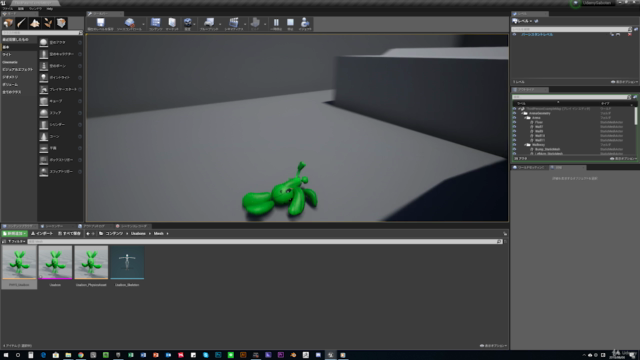Open the Help menu
Screen dimensions: 640x360
pyautogui.click(x=49, y=9)
